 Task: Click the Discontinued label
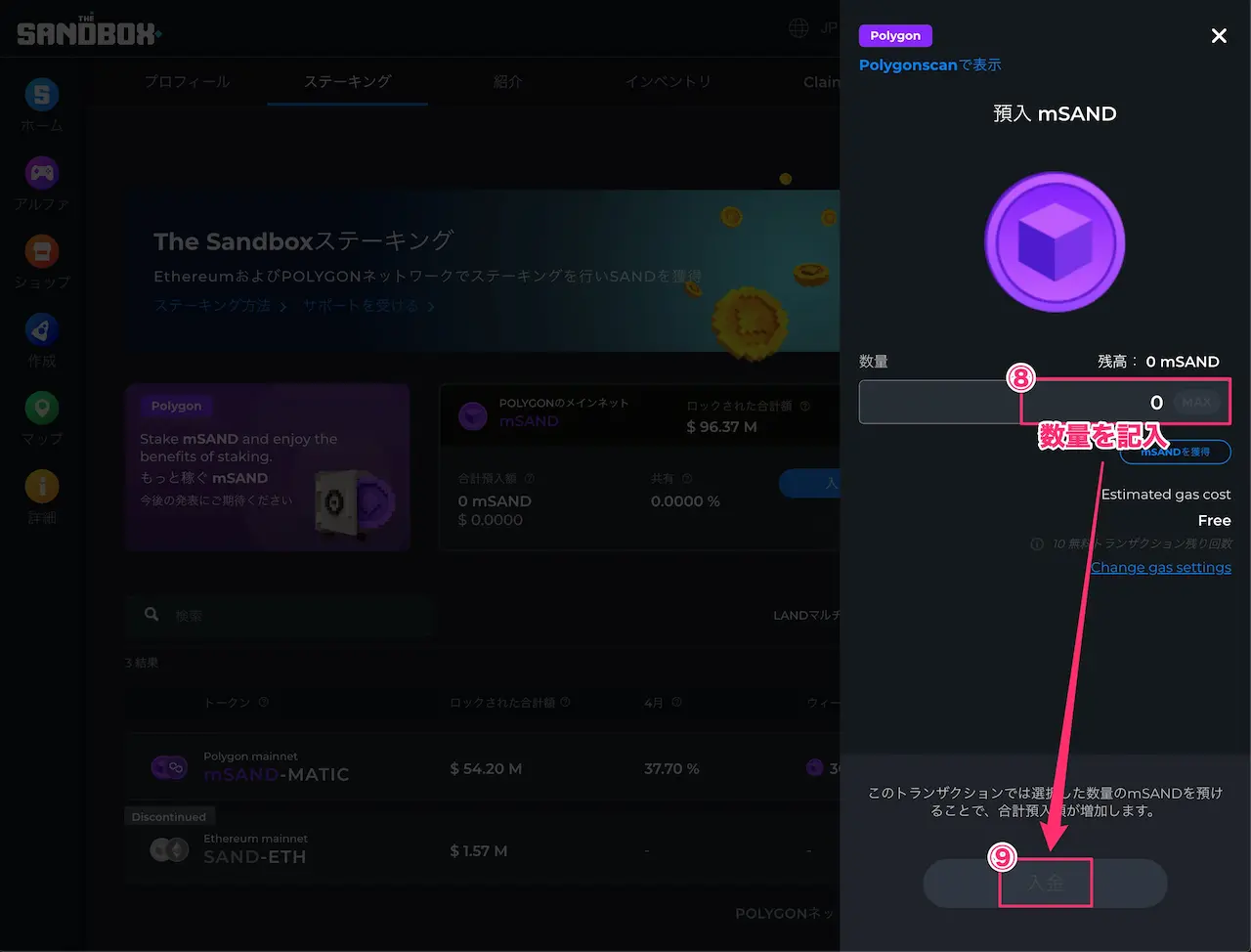click(169, 816)
